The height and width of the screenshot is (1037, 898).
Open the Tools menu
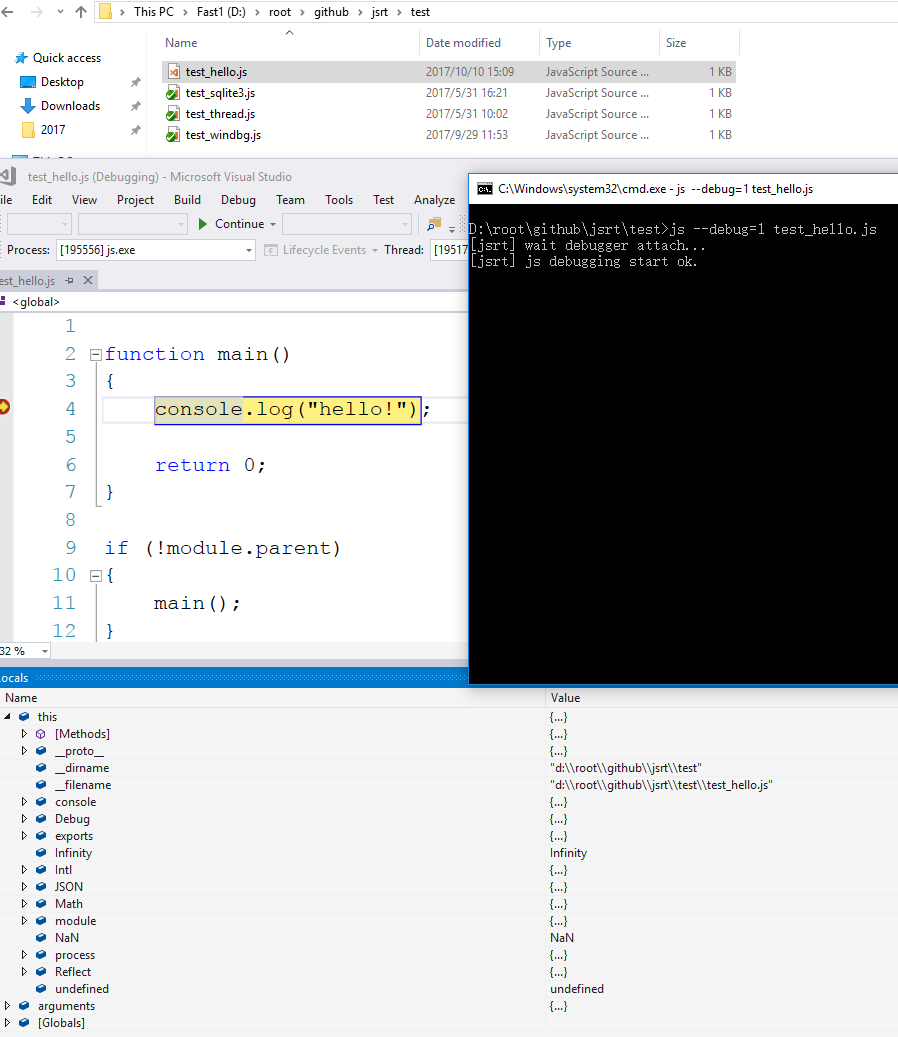(339, 200)
